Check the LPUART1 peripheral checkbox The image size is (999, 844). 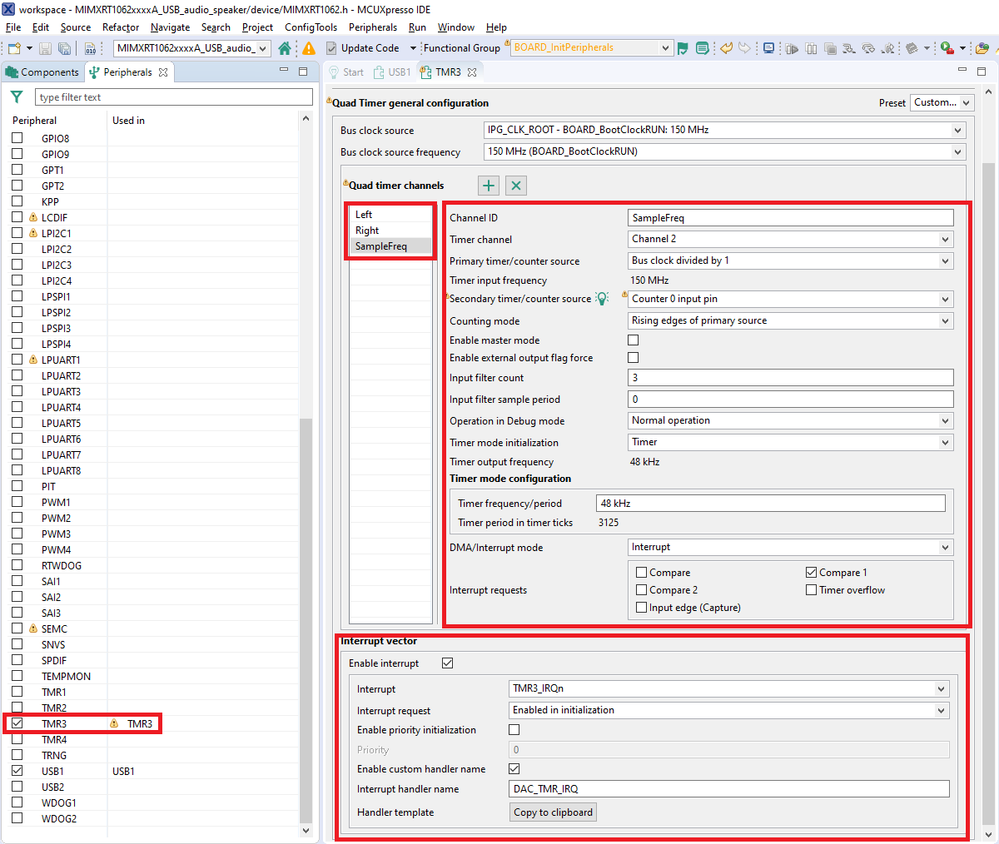click(17, 359)
